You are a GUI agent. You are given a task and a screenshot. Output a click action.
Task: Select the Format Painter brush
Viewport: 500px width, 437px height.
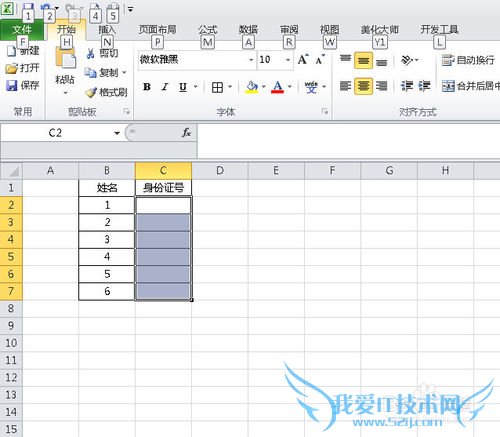pyautogui.click(x=91, y=92)
